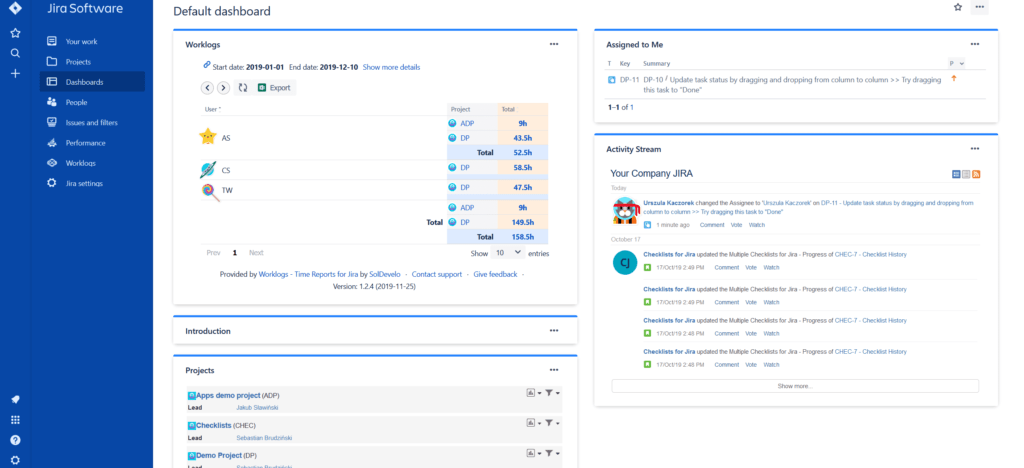This screenshot has height=468, width=1024.
Task: Click the Export button in Worklogs
Action: pos(274,87)
